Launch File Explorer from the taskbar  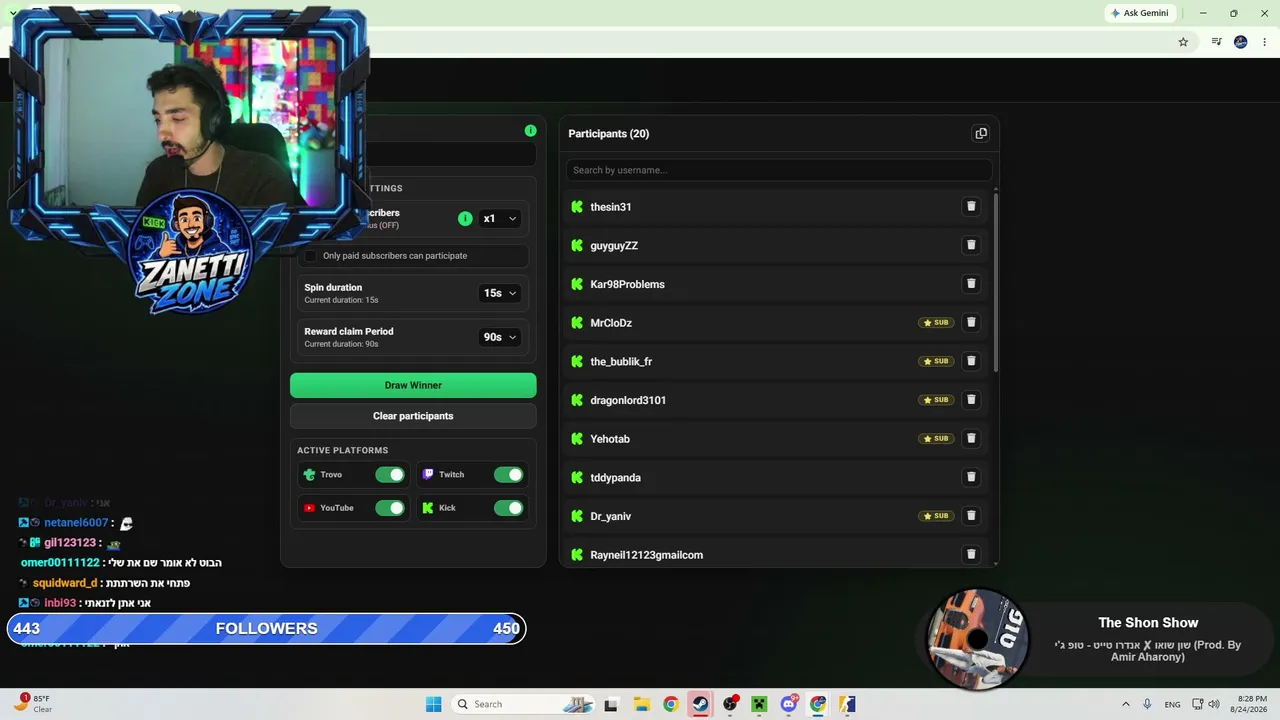pos(641,704)
